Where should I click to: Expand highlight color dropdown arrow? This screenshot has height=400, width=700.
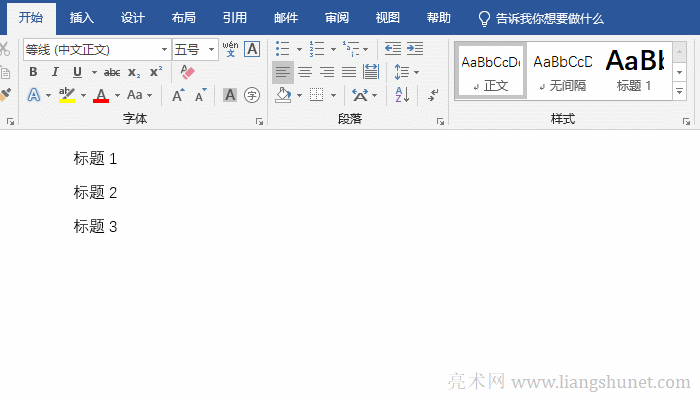(83, 96)
